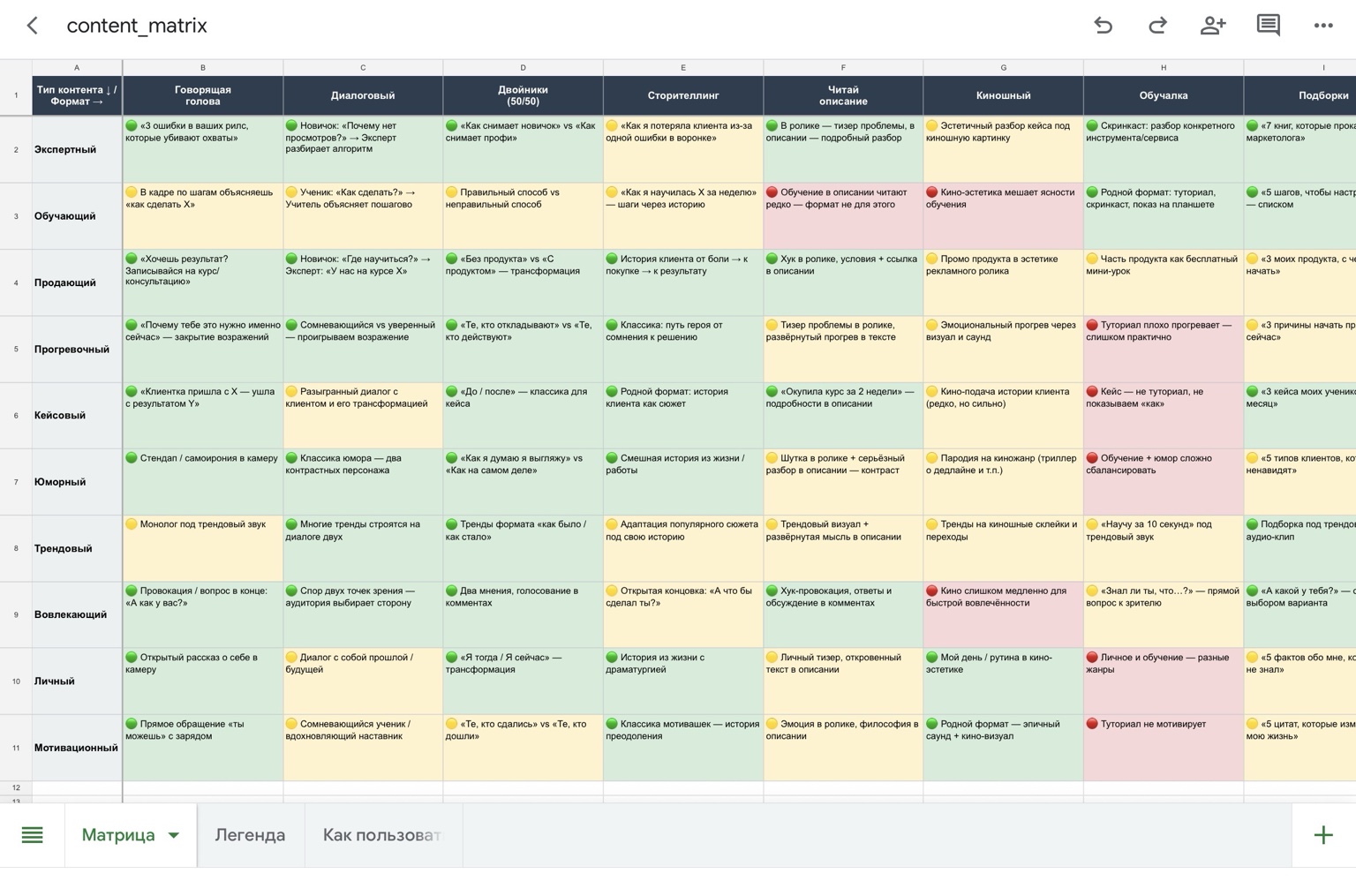
Task: Expand the Матрица tab dropdown arrow
Action: point(174,835)
